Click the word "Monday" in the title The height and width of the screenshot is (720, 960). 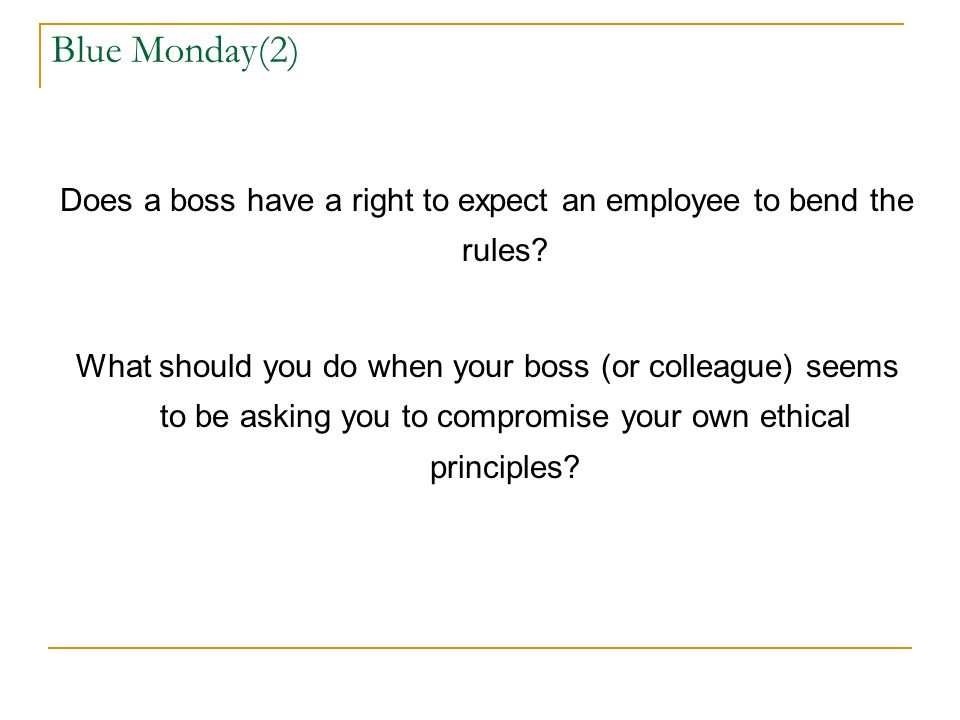(x=194, y=51)
